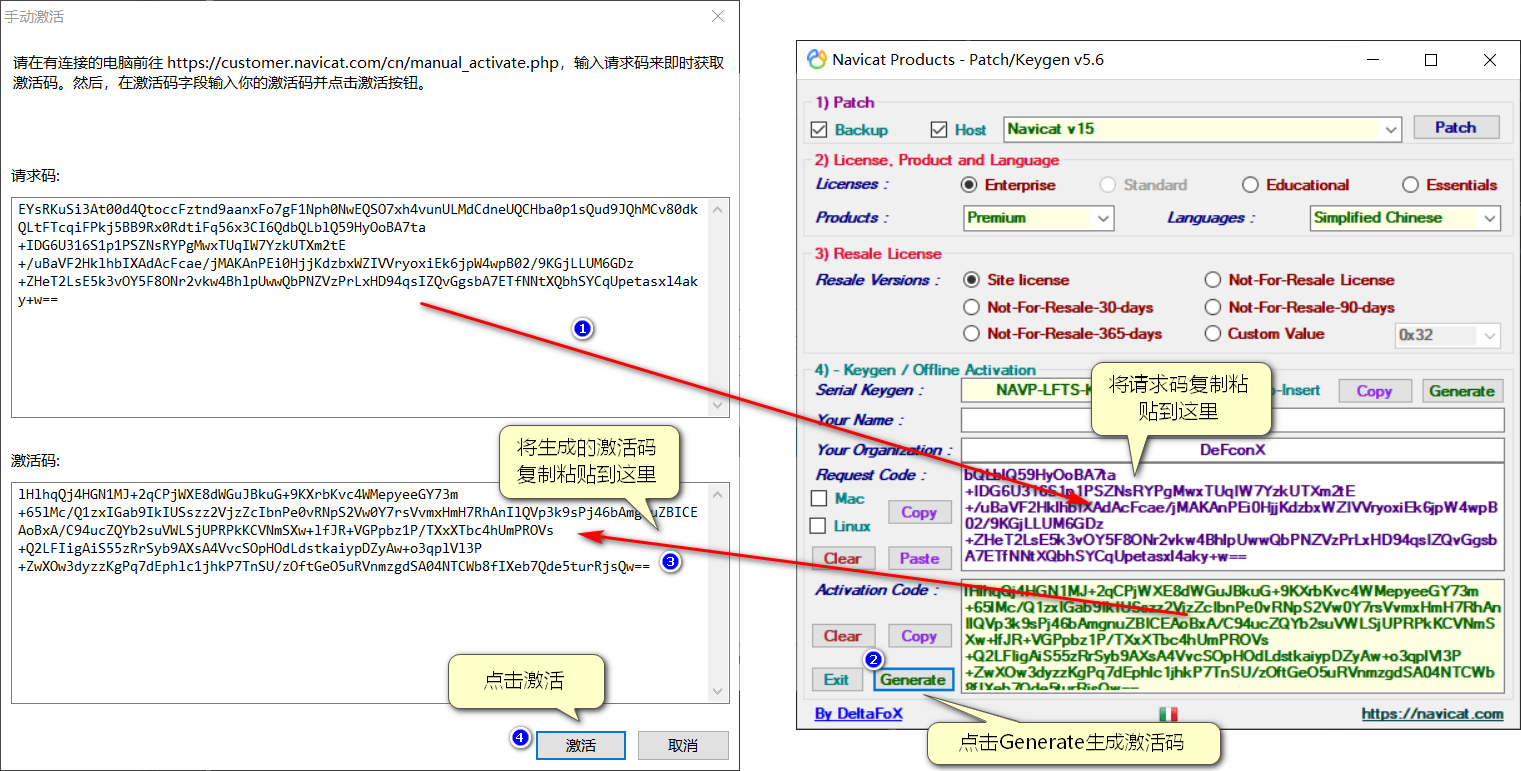Choose the Not-For-Resale-90-days option

click(1212, 307)
